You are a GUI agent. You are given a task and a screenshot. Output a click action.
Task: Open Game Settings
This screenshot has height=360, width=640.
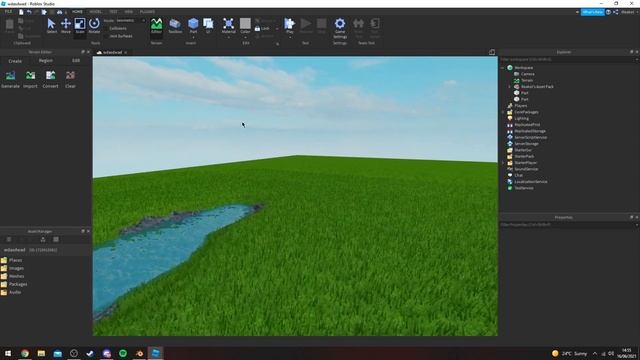(x=340, y=28)
